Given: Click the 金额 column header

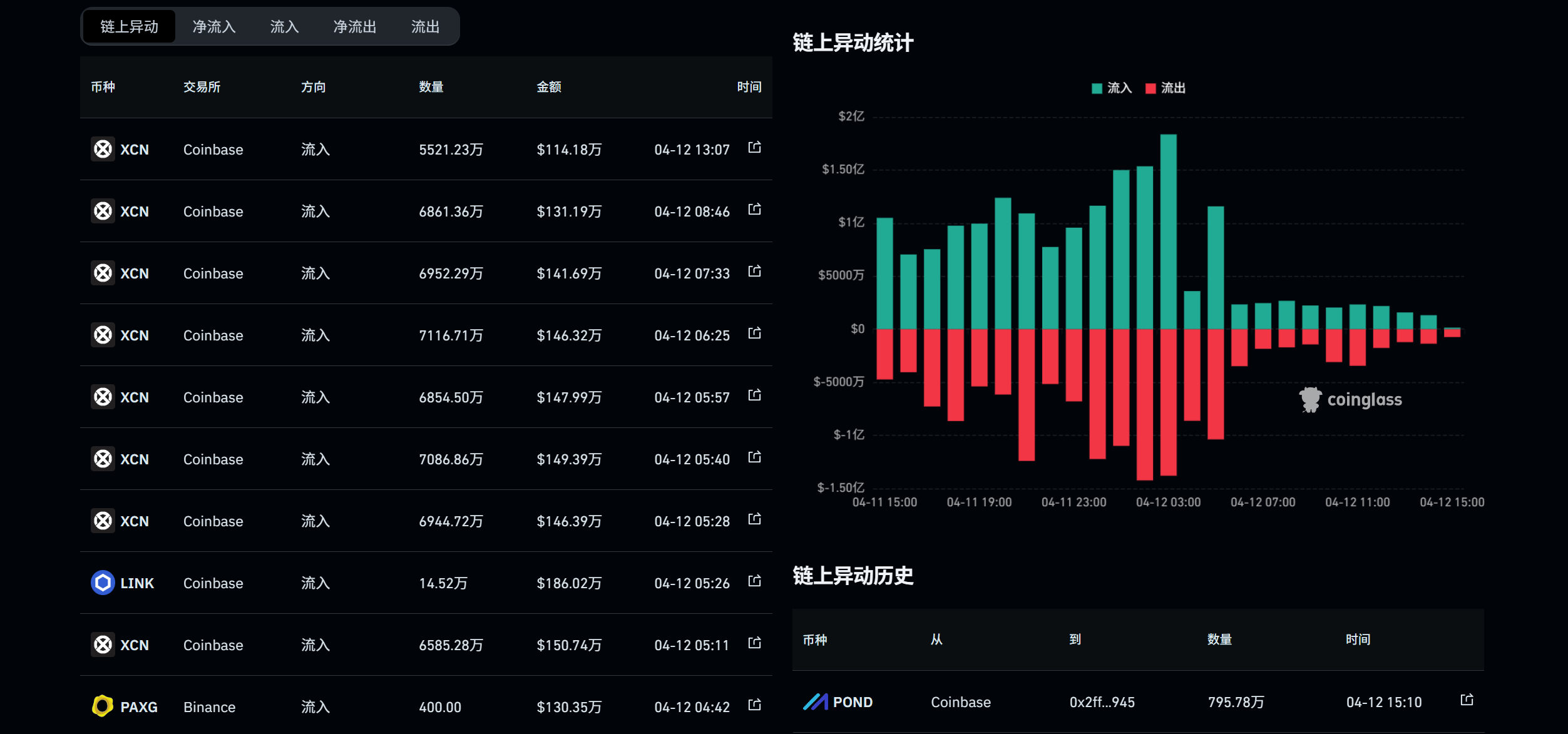Looking at the screenshot, I should pos(549,87).
